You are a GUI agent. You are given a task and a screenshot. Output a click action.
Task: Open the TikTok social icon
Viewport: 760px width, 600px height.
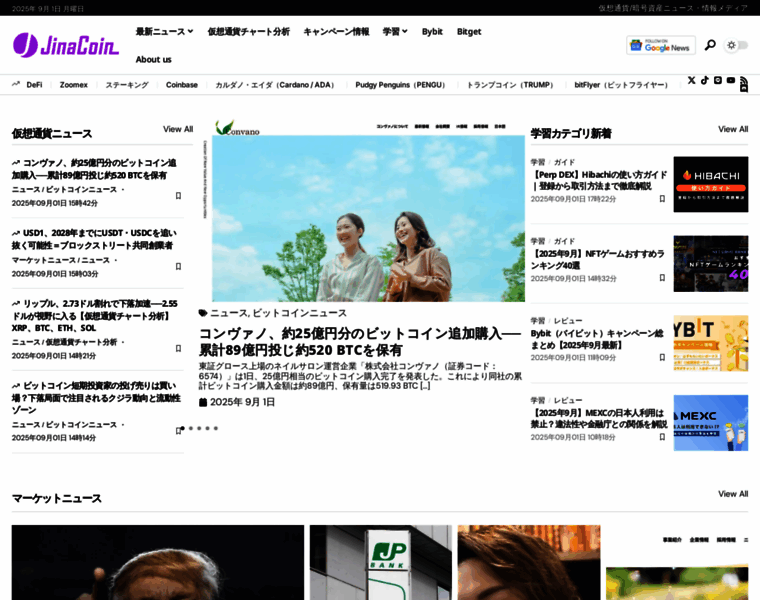pyautogui.click(x=705, y=80)
